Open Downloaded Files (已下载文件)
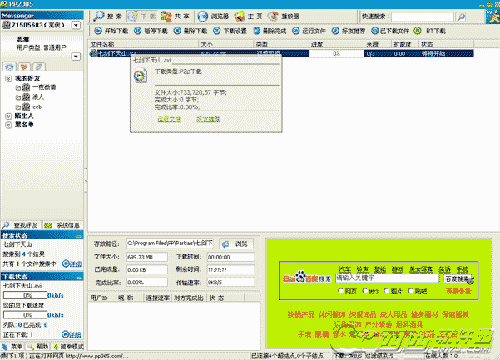This screenshot has height=360, width=500. tap(390, 31)
